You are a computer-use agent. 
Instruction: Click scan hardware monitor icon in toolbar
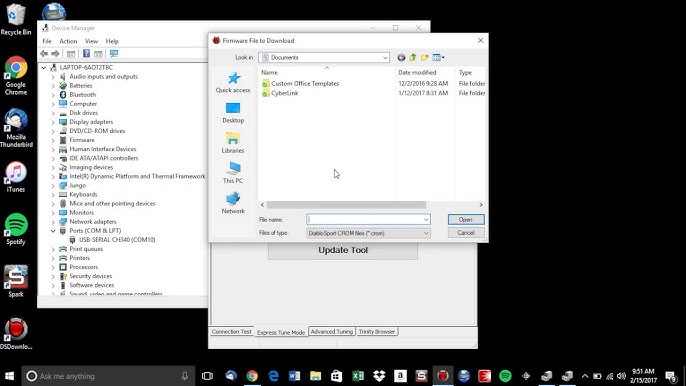coord(114,53)
